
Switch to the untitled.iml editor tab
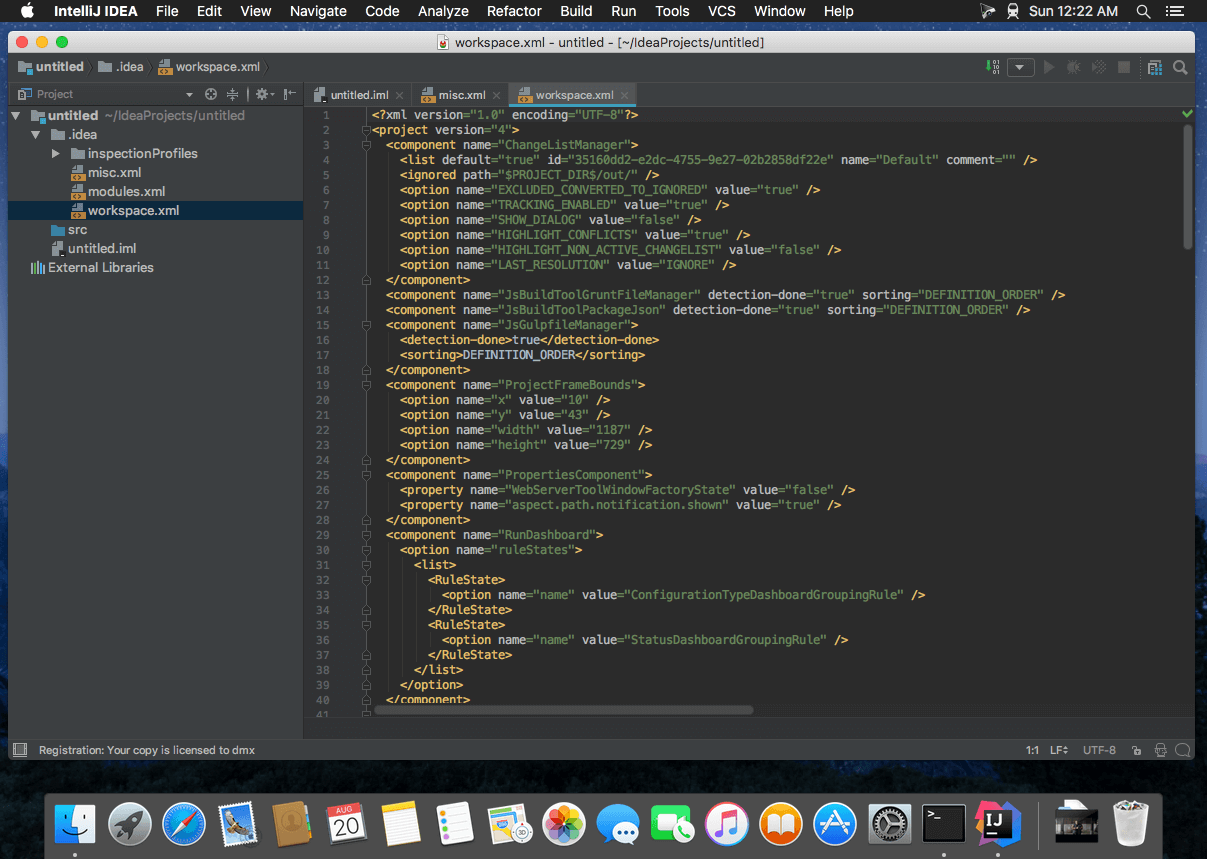pyautogui.click(x=357, y=95)
